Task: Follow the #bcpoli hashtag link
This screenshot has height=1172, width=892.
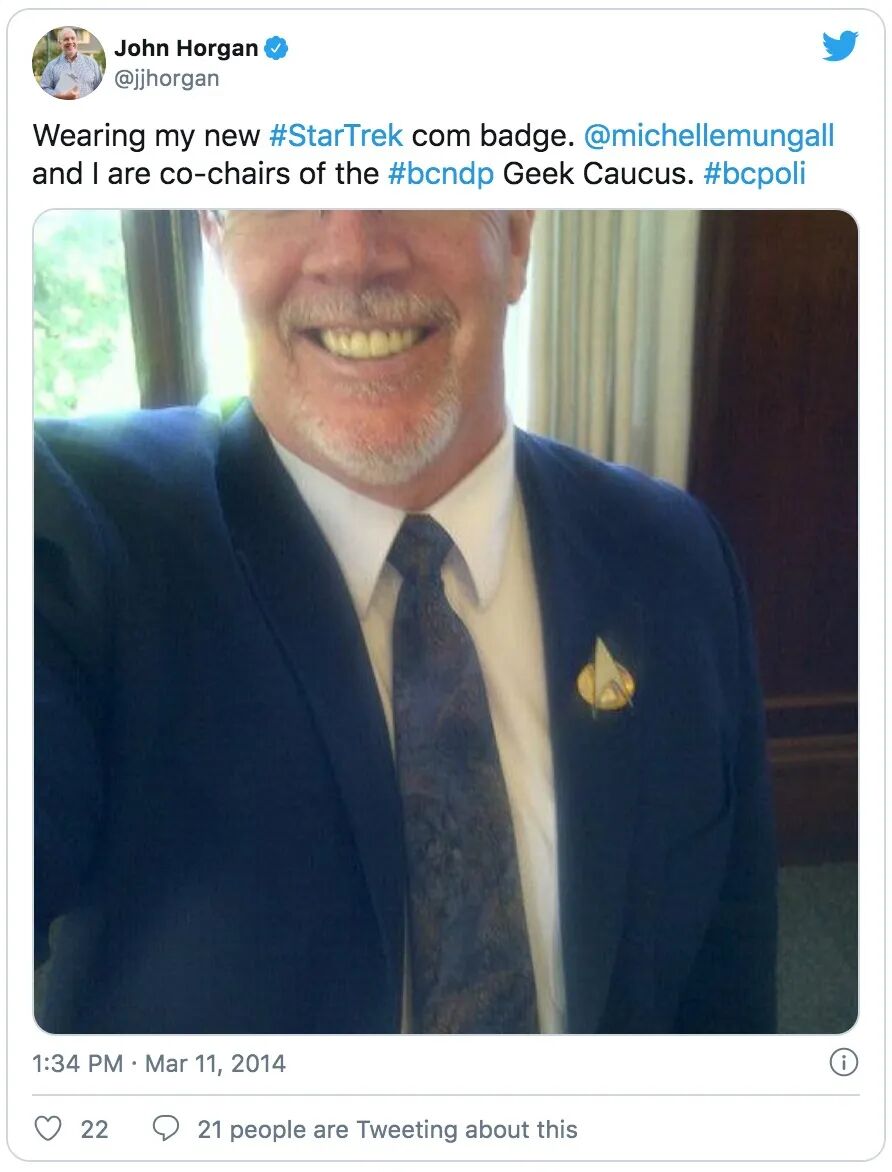Action: tap(754, 173)
